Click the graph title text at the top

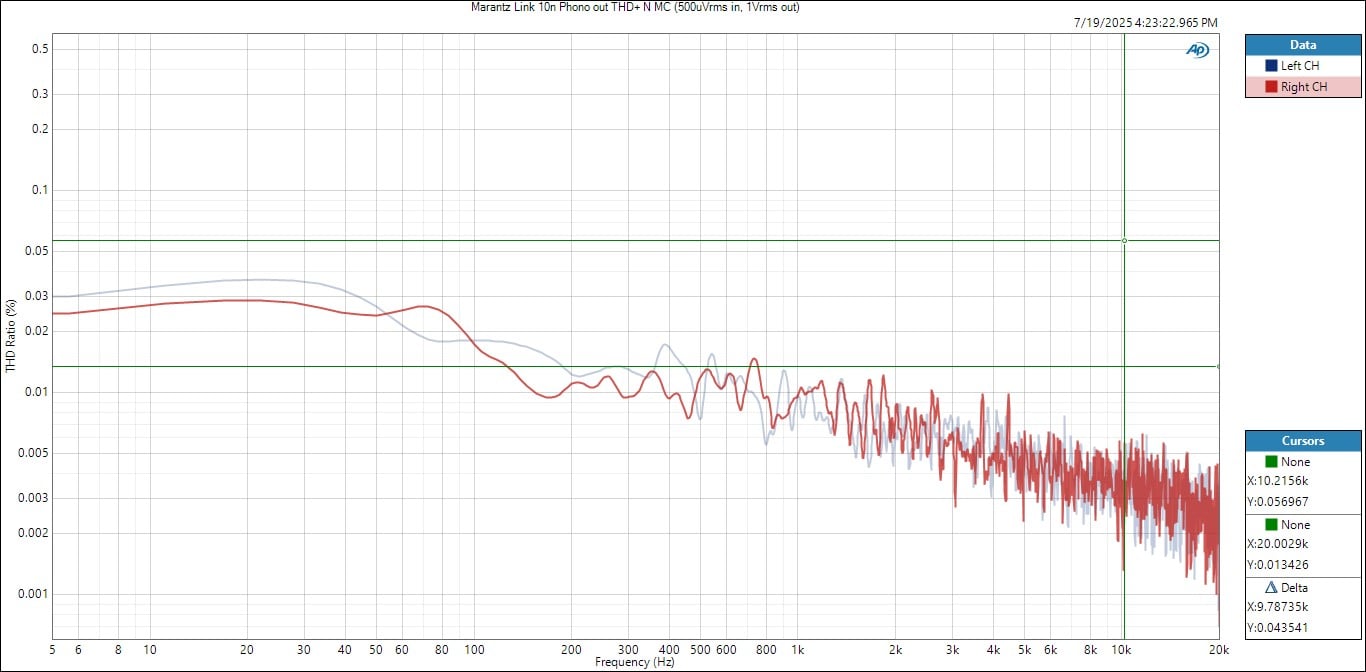[635, 7]
